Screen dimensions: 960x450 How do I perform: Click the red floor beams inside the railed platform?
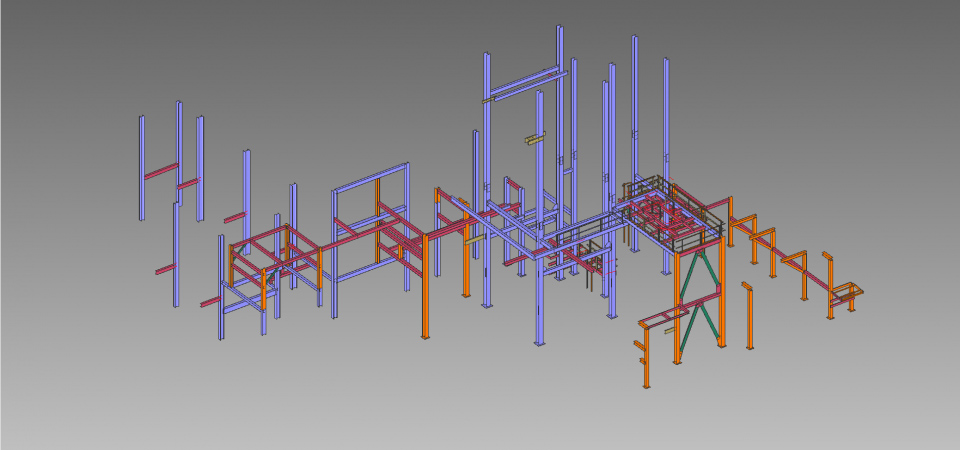coord(660,212)
